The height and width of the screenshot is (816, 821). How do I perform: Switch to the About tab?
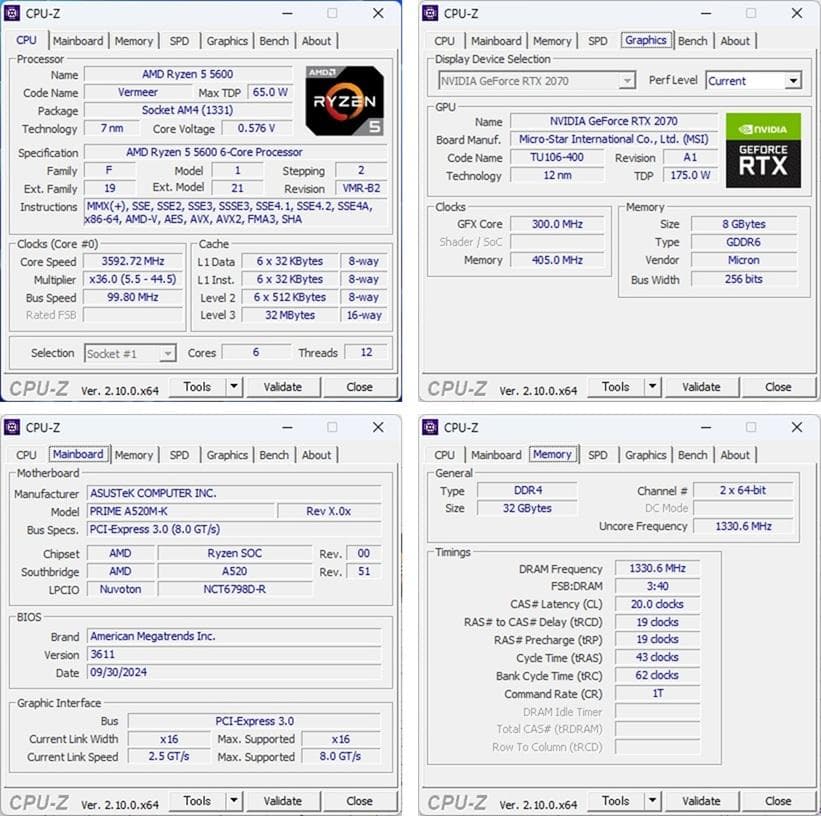(x=317, y=40)
